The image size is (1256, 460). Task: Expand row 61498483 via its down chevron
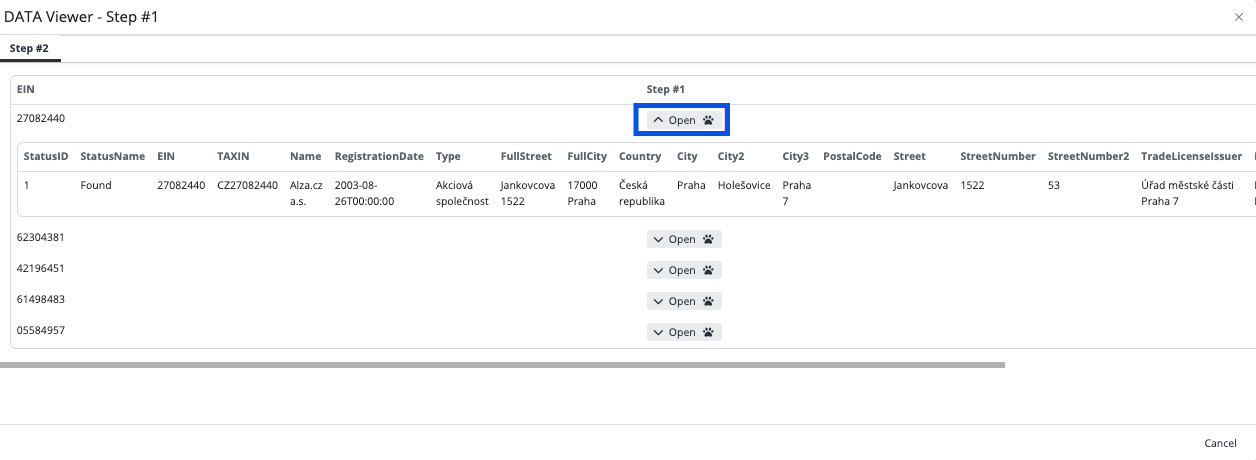pos(658,301)
